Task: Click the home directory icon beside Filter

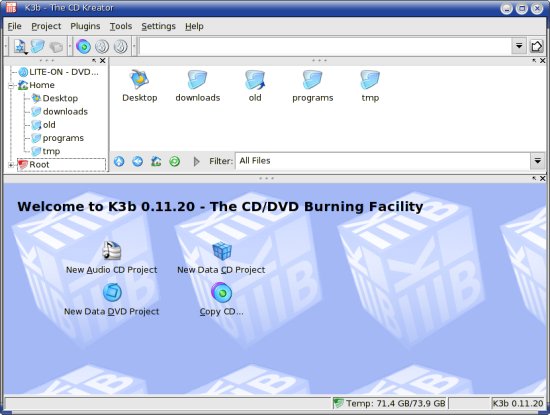Action: click(x=156, y=161)
